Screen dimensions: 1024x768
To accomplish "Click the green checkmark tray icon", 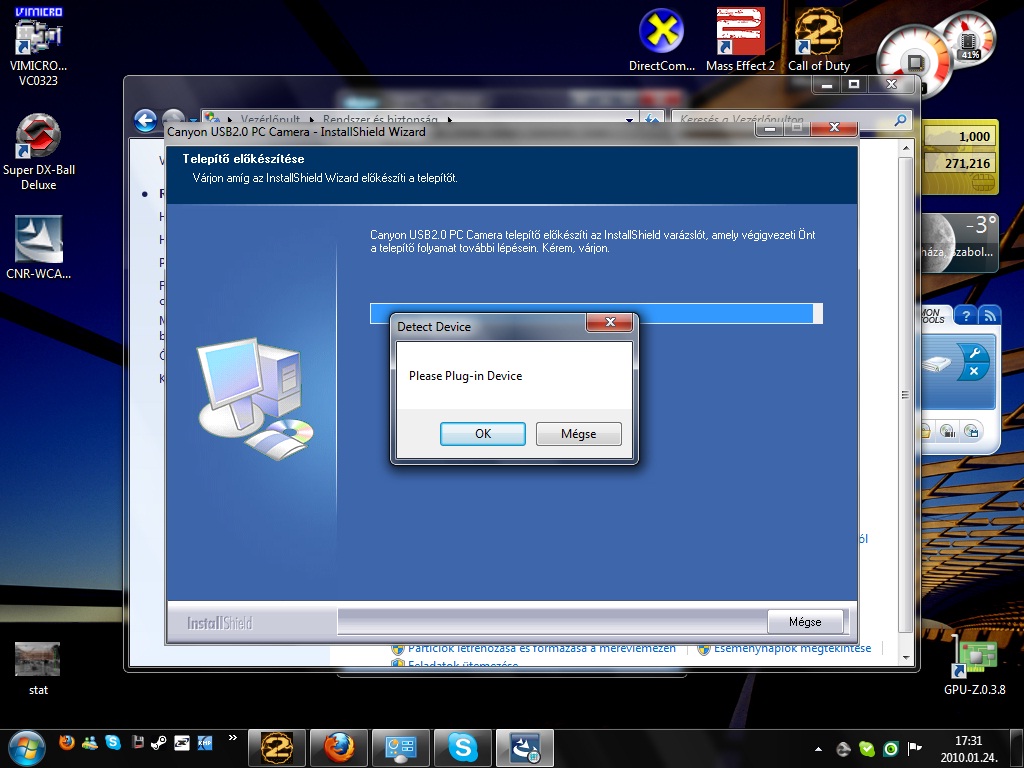I will 867,748.
